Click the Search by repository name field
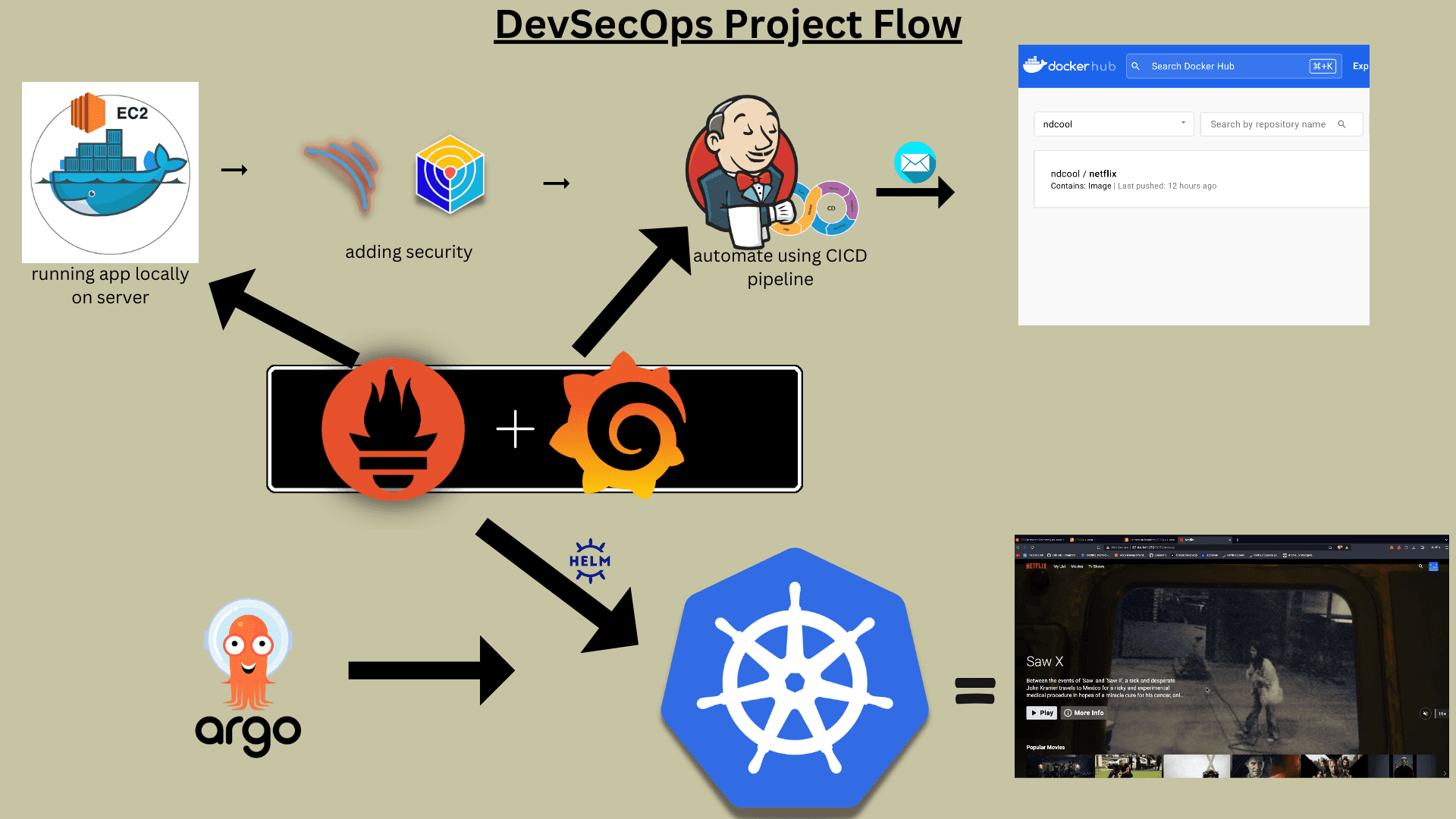 pos(1282,124)
